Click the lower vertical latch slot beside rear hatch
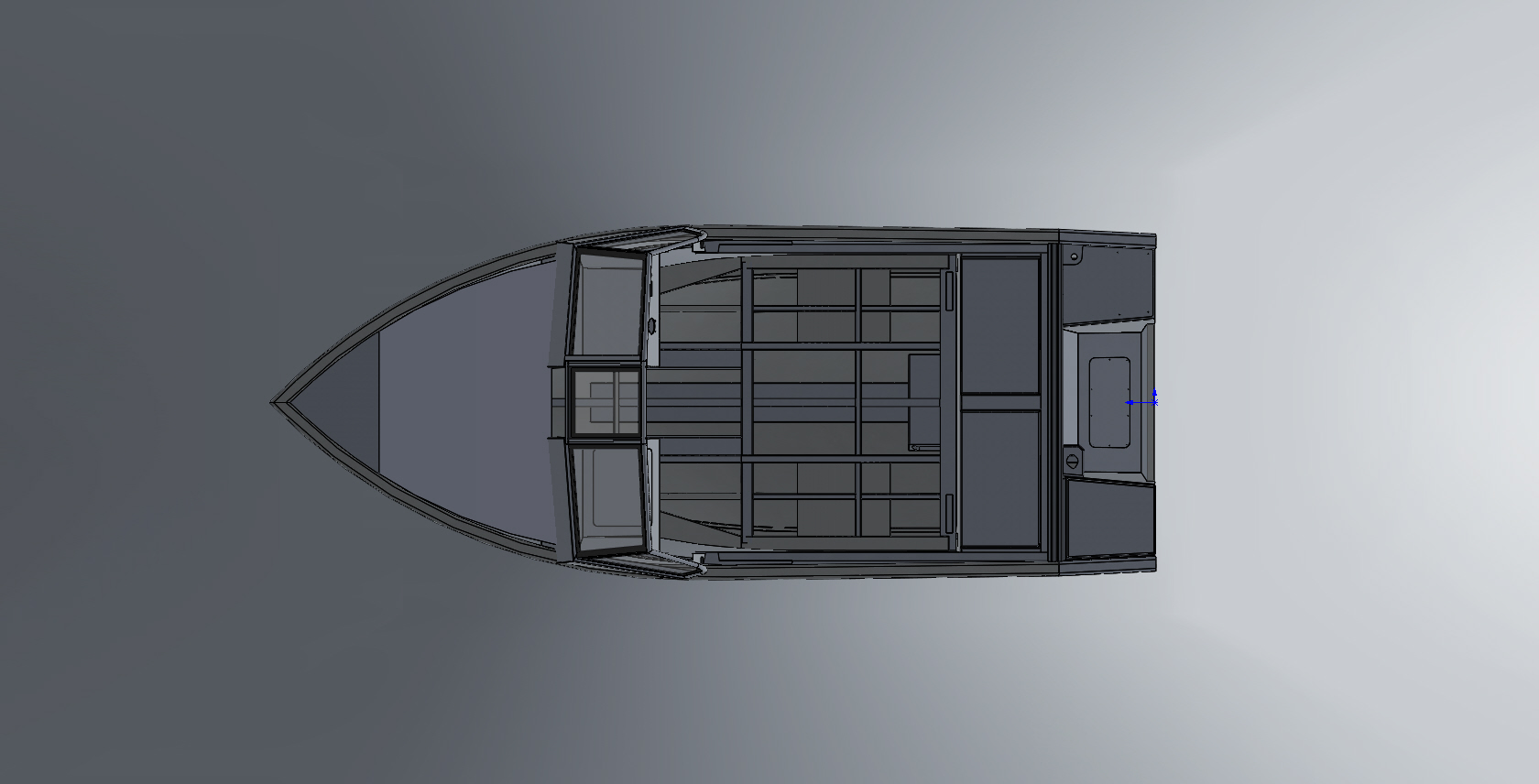The height and width of the screenshot is (784, 1539). click(x=950, y=512)
